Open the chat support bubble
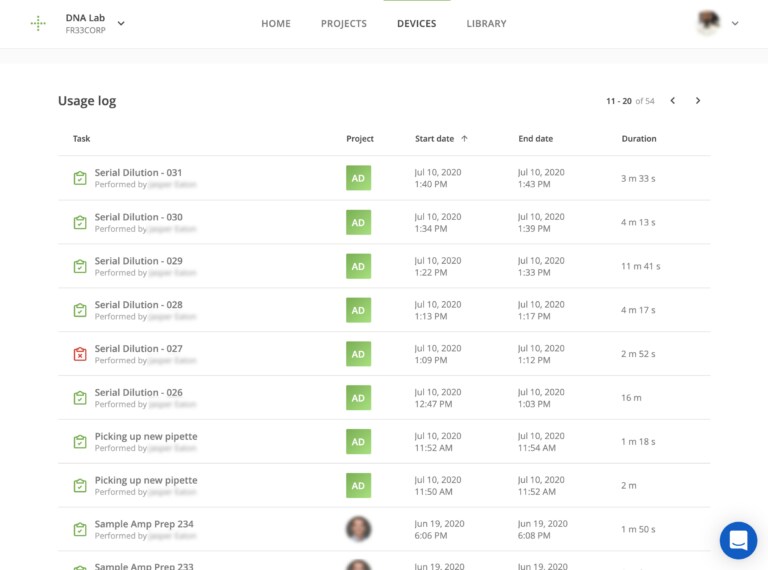 click(x=738, y=540)
